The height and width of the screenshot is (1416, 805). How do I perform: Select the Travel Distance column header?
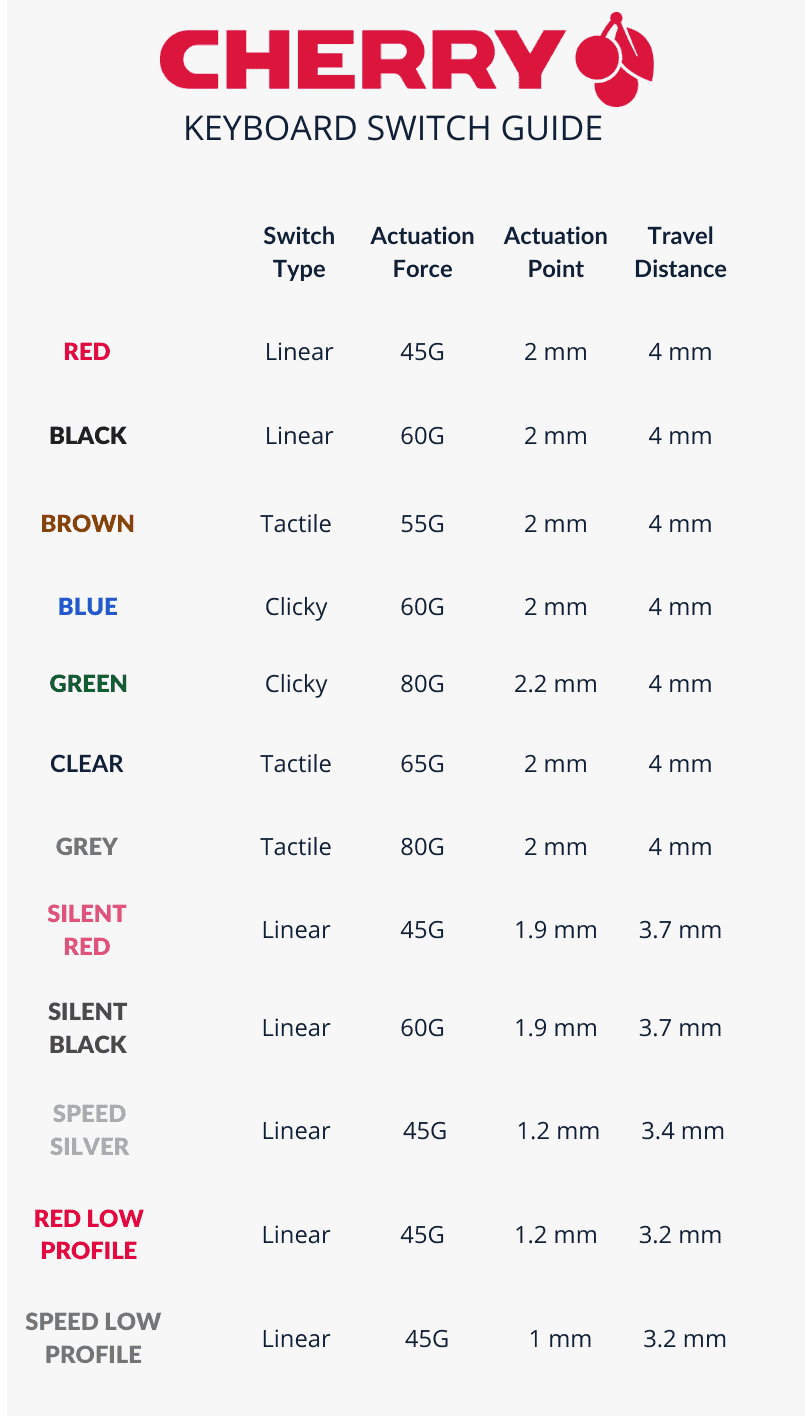coord(680,252)
